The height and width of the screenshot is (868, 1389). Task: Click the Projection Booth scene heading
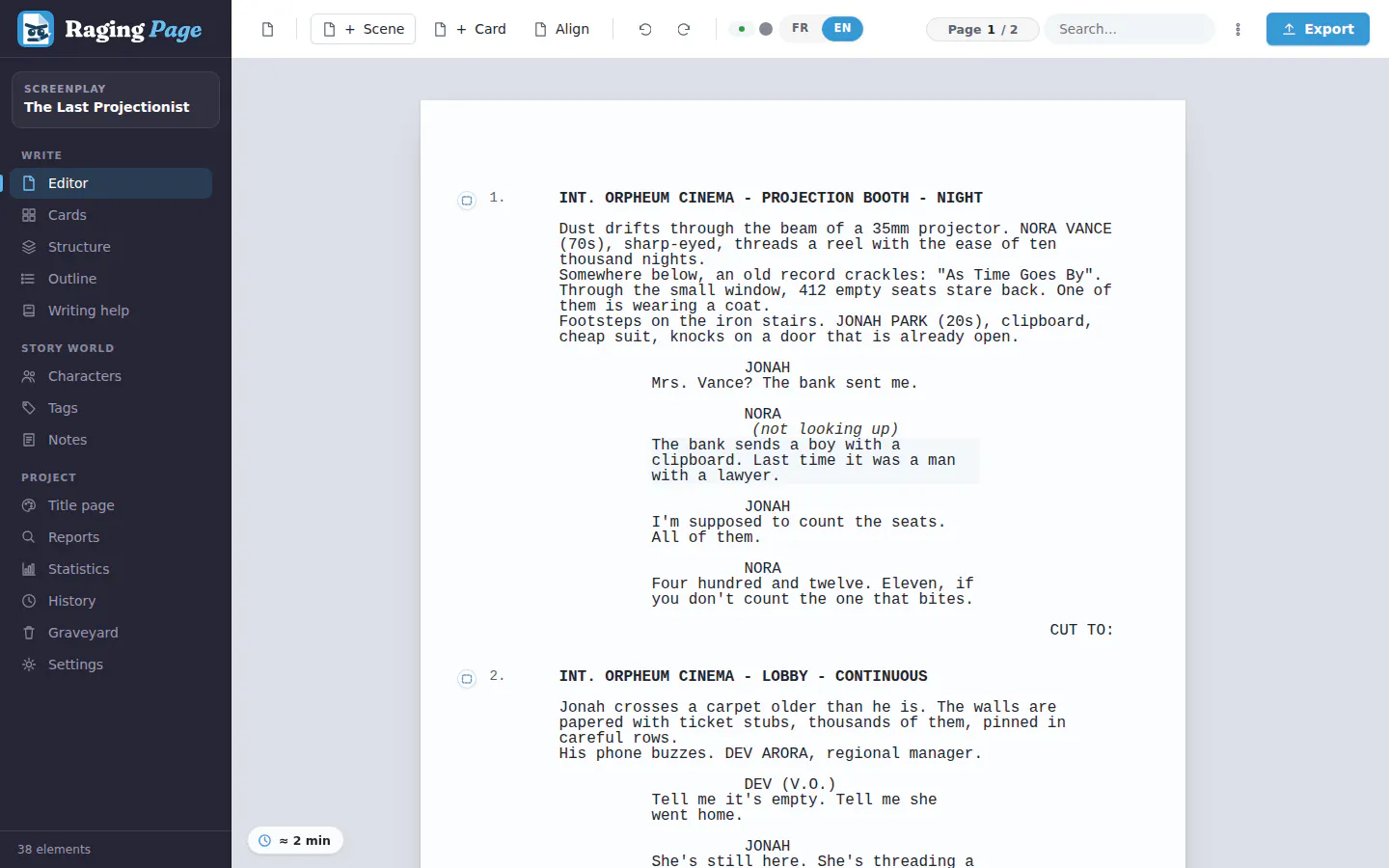(x=771, y=198)
